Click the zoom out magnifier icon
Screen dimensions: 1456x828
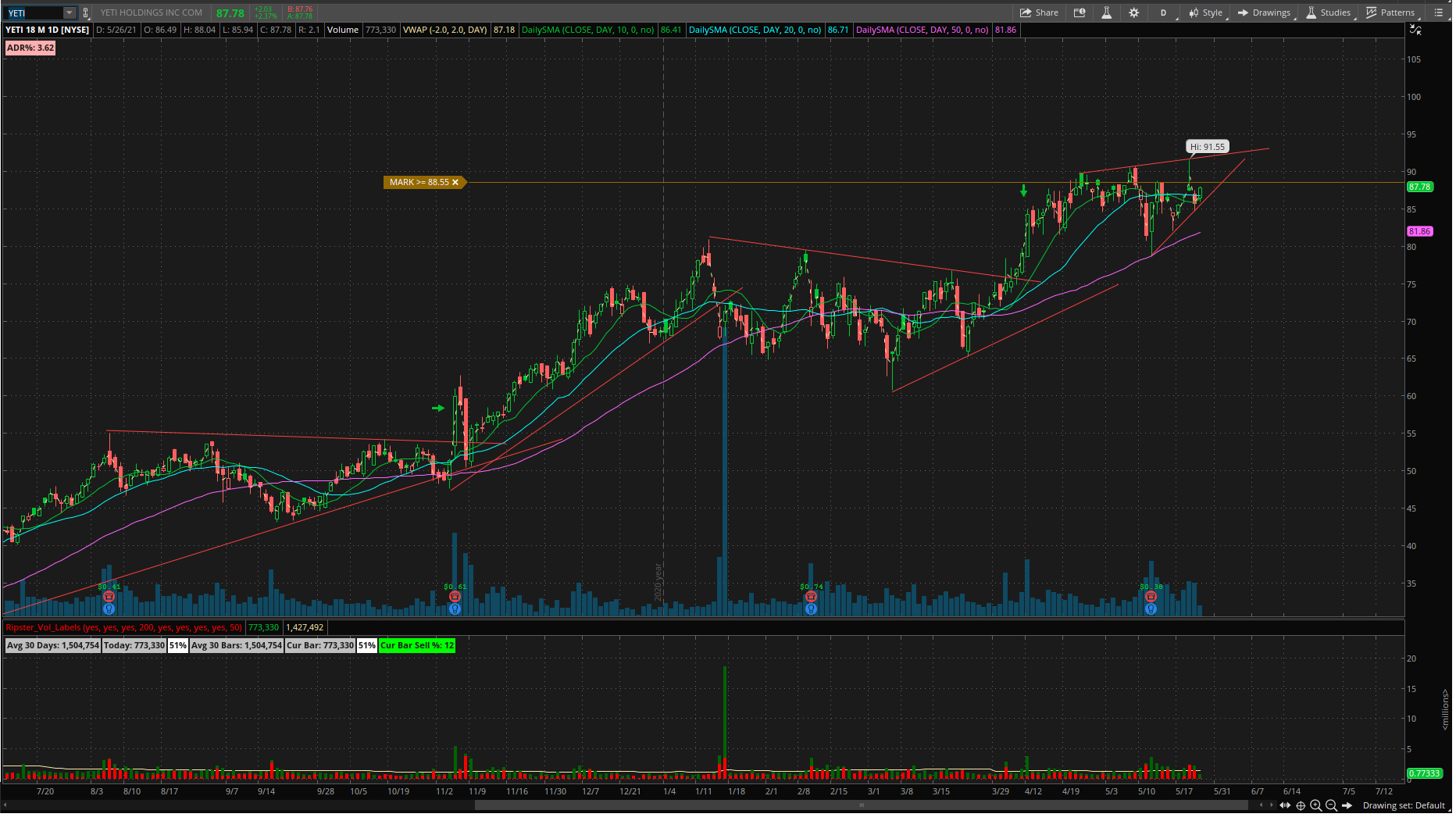1331,805
